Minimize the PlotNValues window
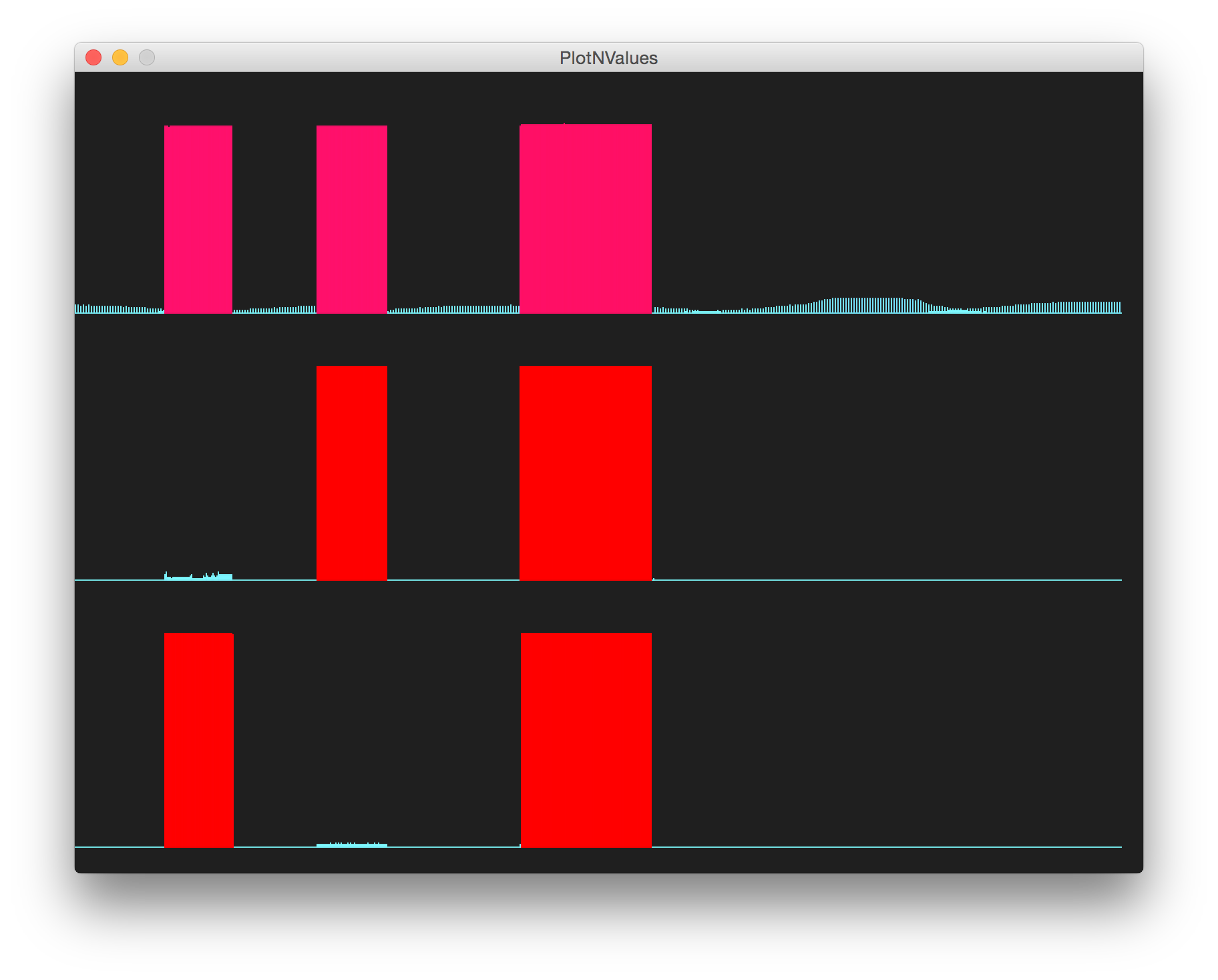1218x980 pixels. point(120,58)
